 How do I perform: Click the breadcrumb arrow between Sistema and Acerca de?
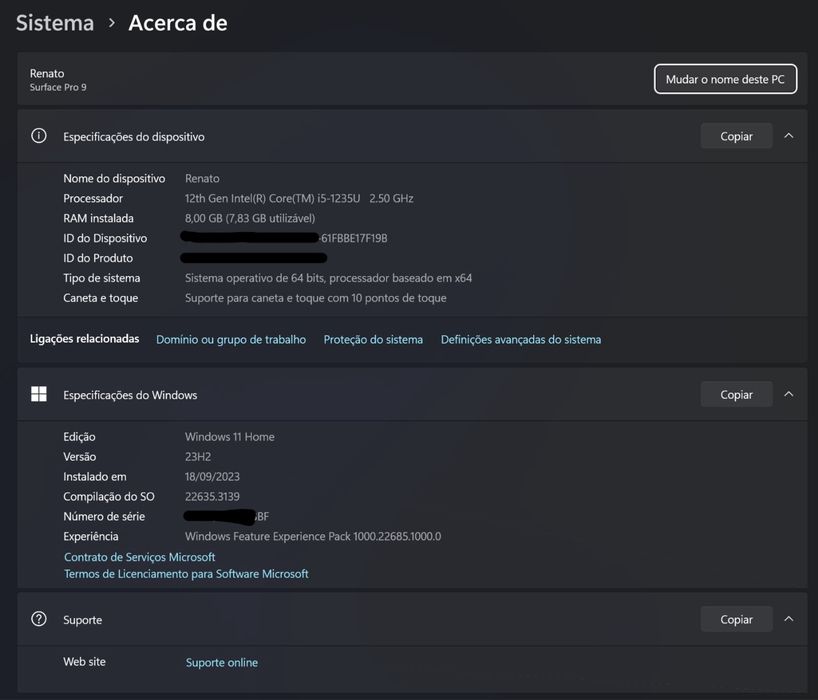(x=112, y=23)
